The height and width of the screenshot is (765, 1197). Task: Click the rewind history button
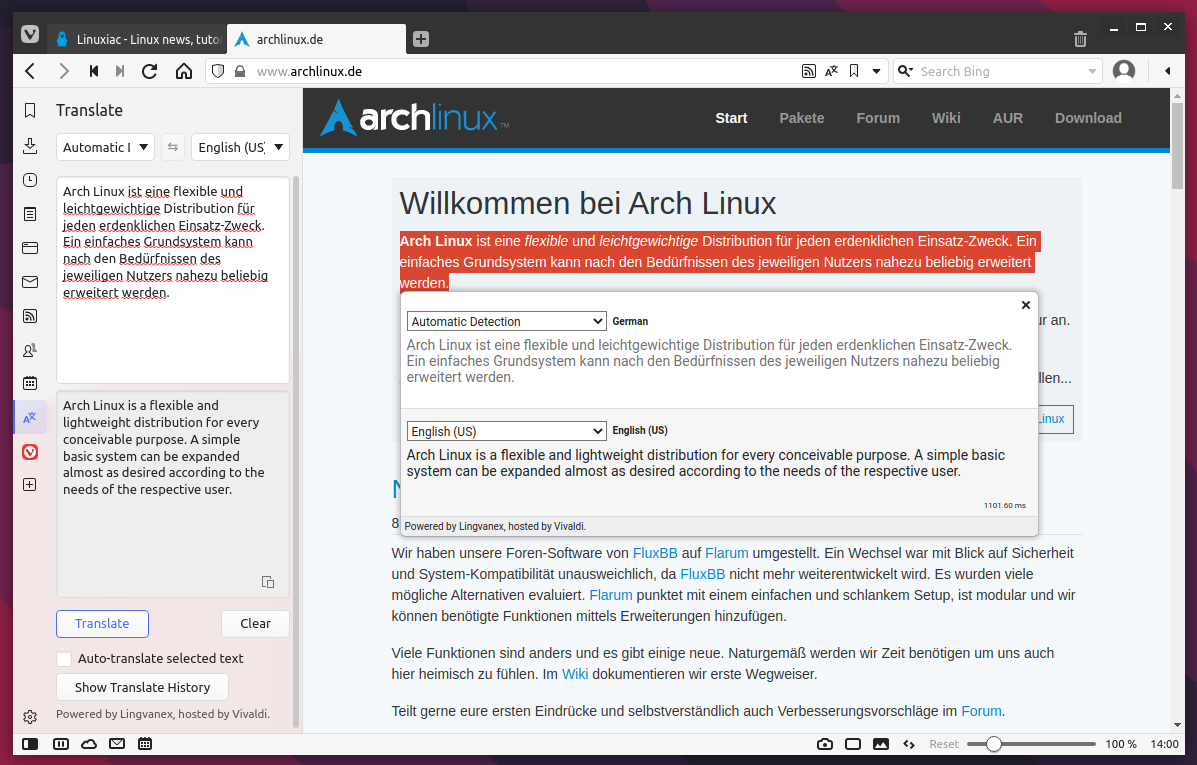(x=94, y=71)
